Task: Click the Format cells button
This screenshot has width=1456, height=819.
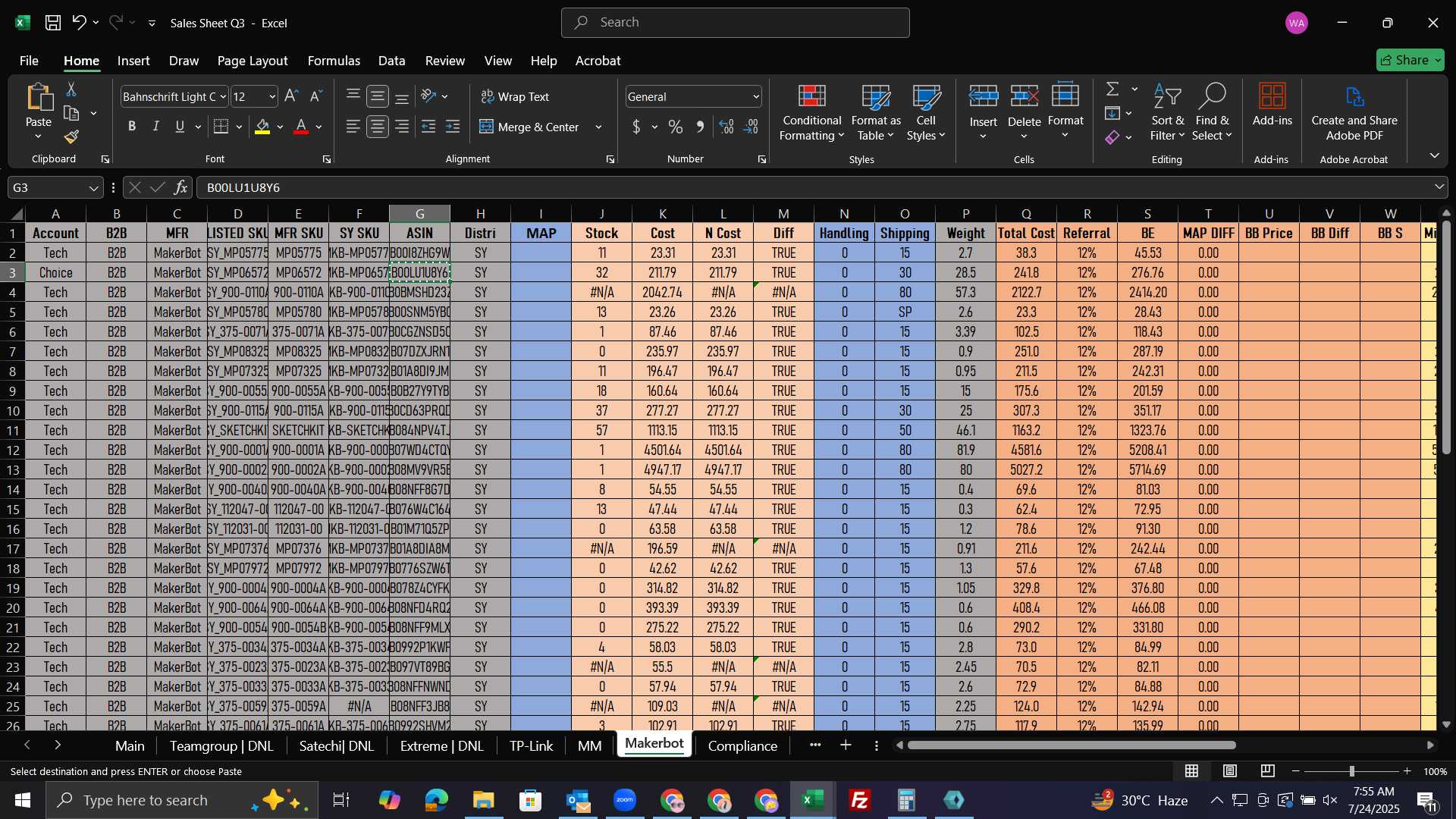Action: click(x=1065, y=112)
